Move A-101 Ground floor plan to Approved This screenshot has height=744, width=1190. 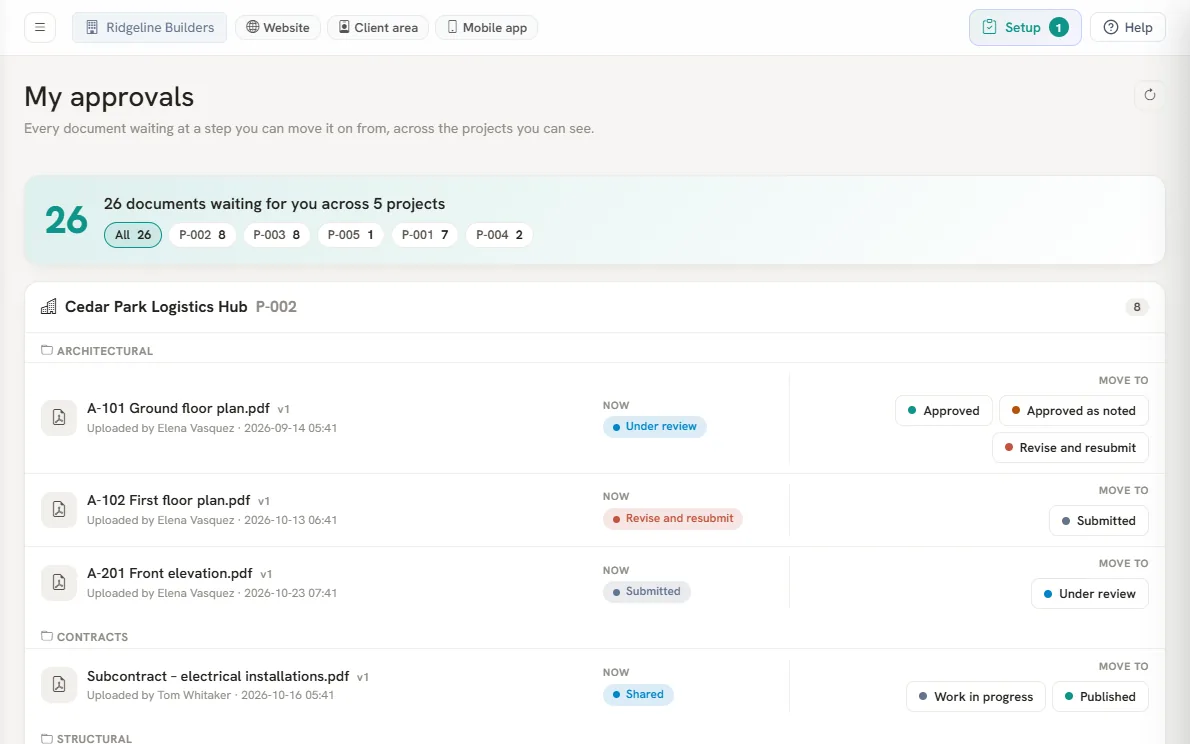point(944,411)
